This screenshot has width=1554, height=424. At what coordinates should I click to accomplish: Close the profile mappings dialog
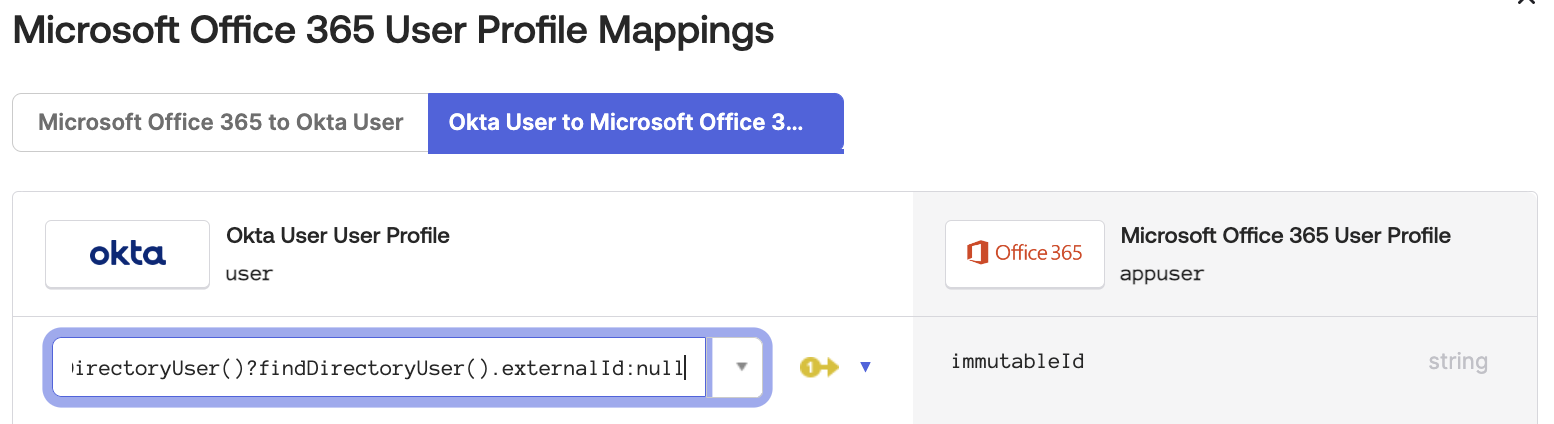click(x=1526, y=3)
